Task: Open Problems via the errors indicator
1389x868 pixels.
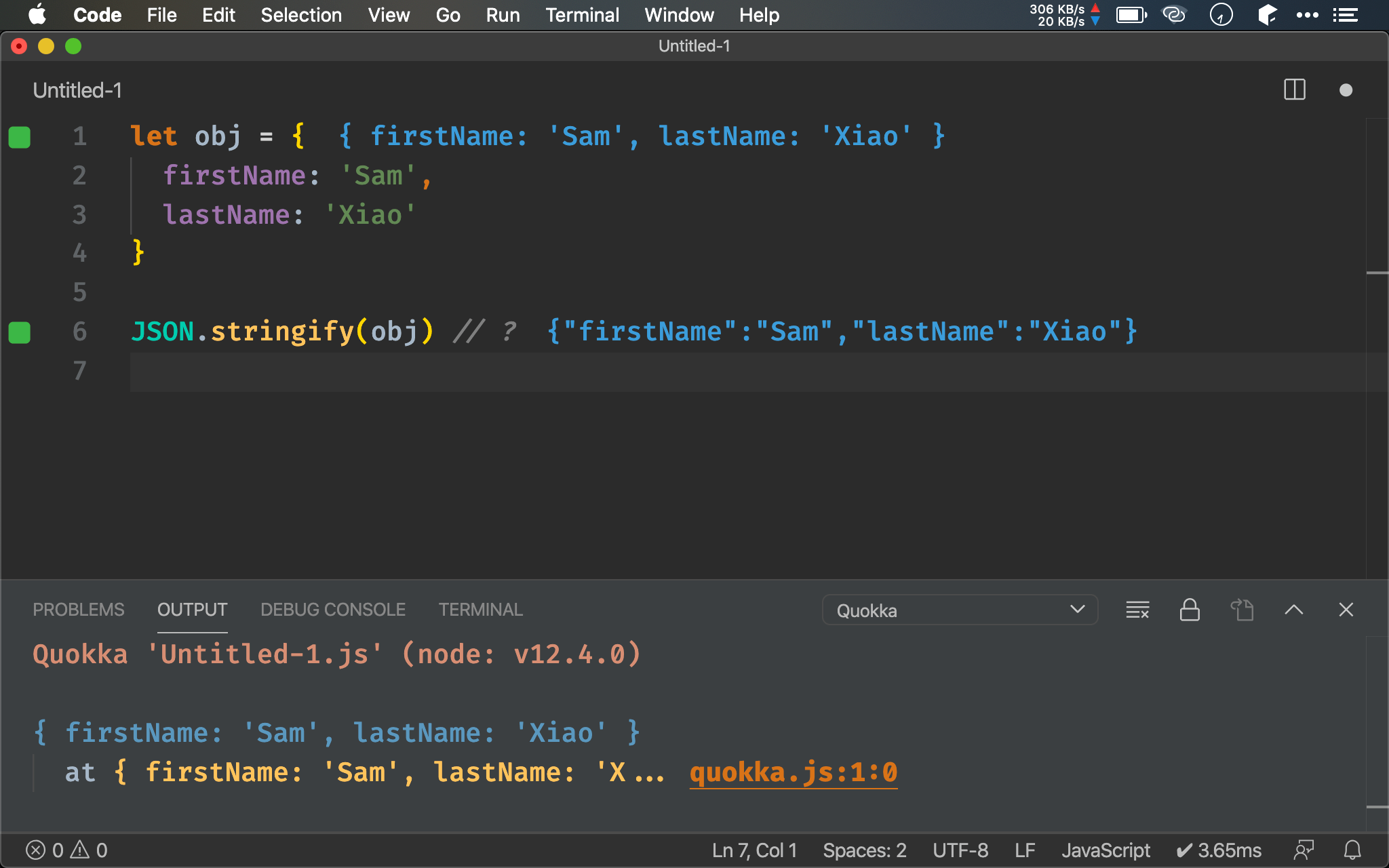Action: click(64, 850)
